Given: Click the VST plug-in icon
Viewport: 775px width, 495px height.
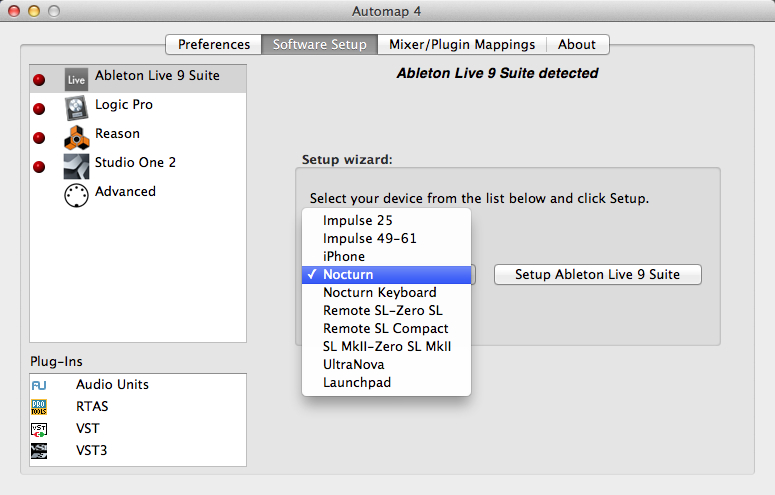Looking at the screenshot, I should pyautogui.click(x=39, y=429).
